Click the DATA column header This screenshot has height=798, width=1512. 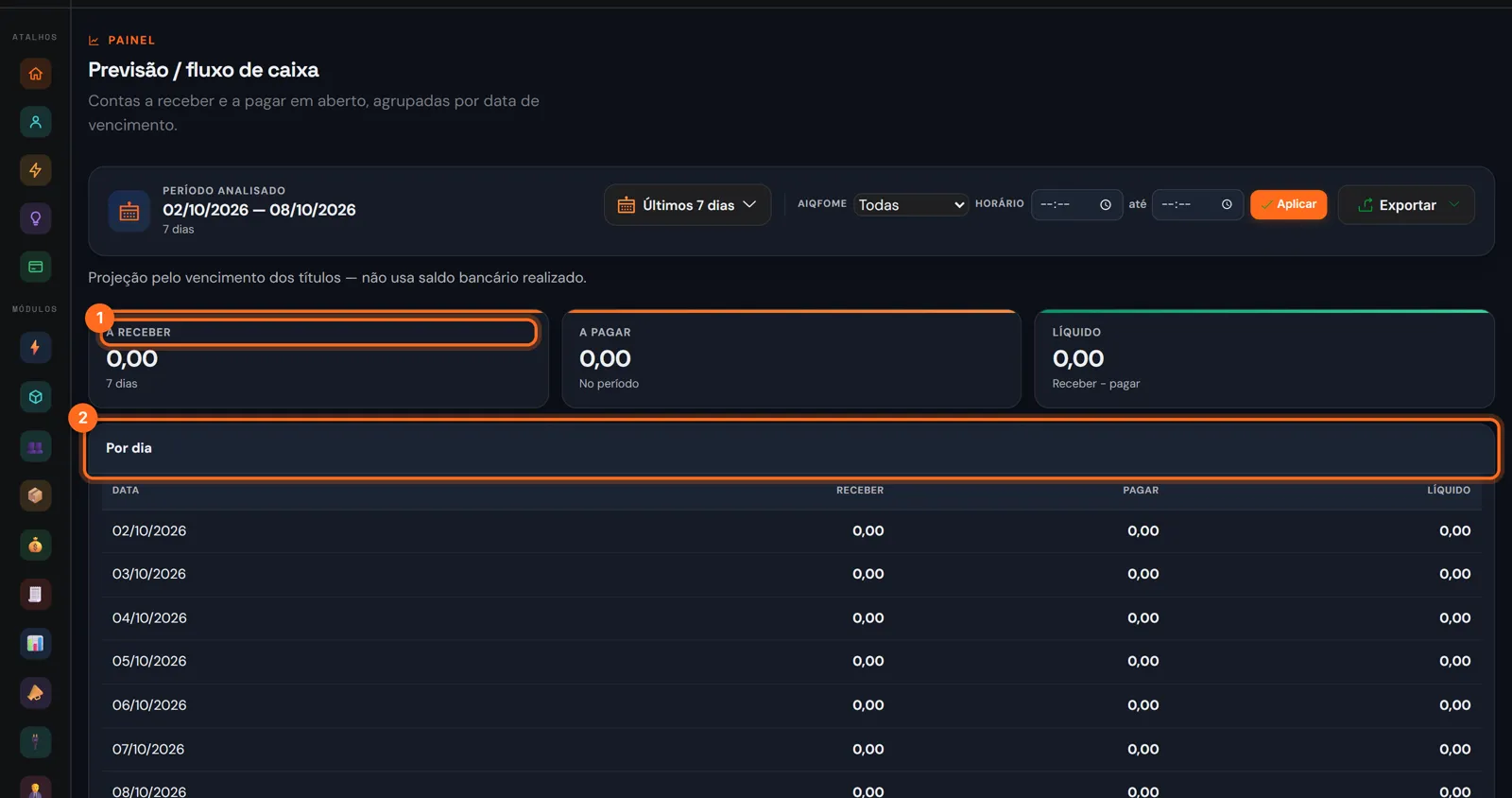(x=126, y=491)
